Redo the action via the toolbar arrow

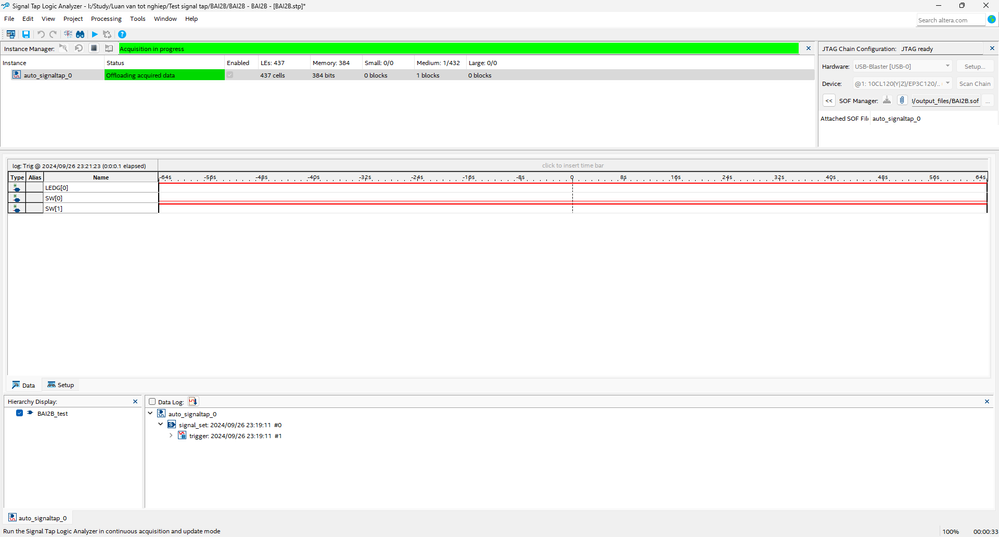(x=54, y=34)
